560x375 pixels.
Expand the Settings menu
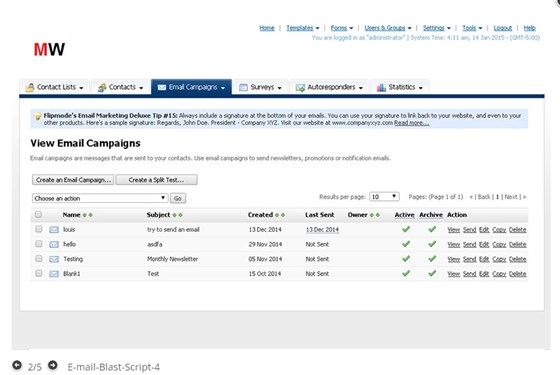pos(436,28)
